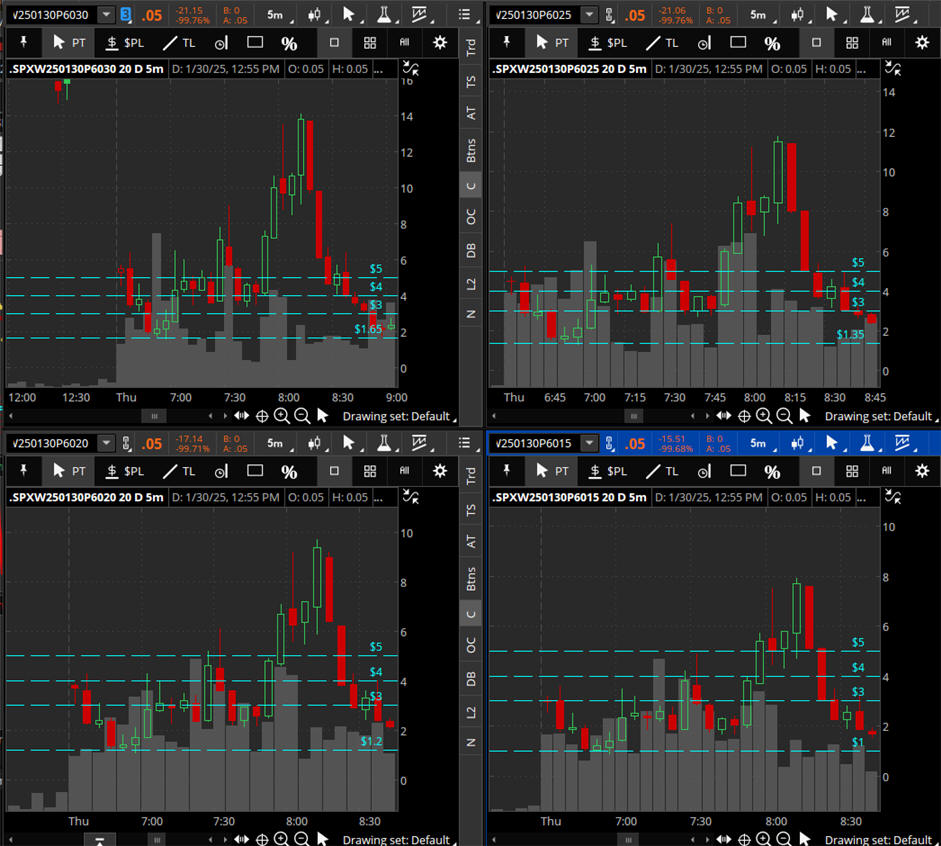Expand the symbol dropdown next to P6020

coord(106,443)
